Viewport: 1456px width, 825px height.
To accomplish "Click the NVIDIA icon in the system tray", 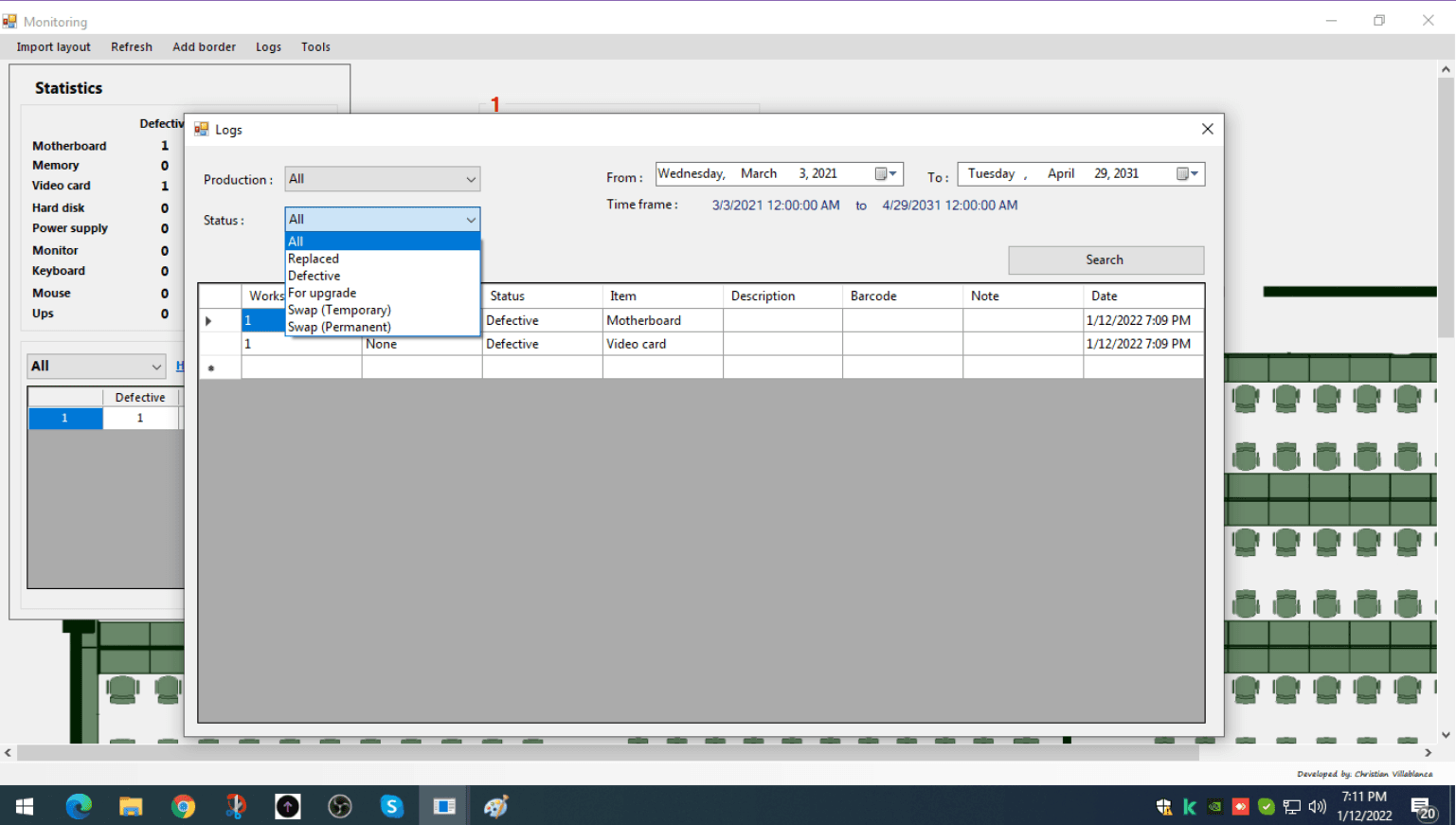I will coord(1214,806).
